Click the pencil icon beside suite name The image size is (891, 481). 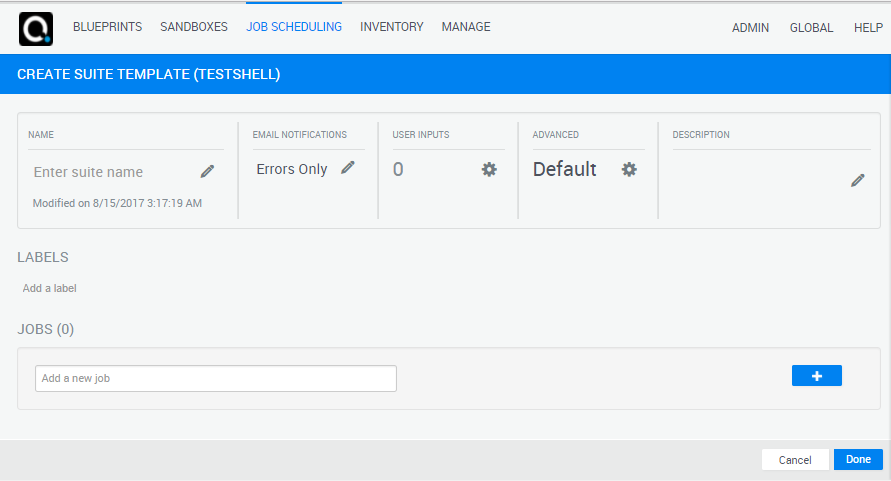207,171
